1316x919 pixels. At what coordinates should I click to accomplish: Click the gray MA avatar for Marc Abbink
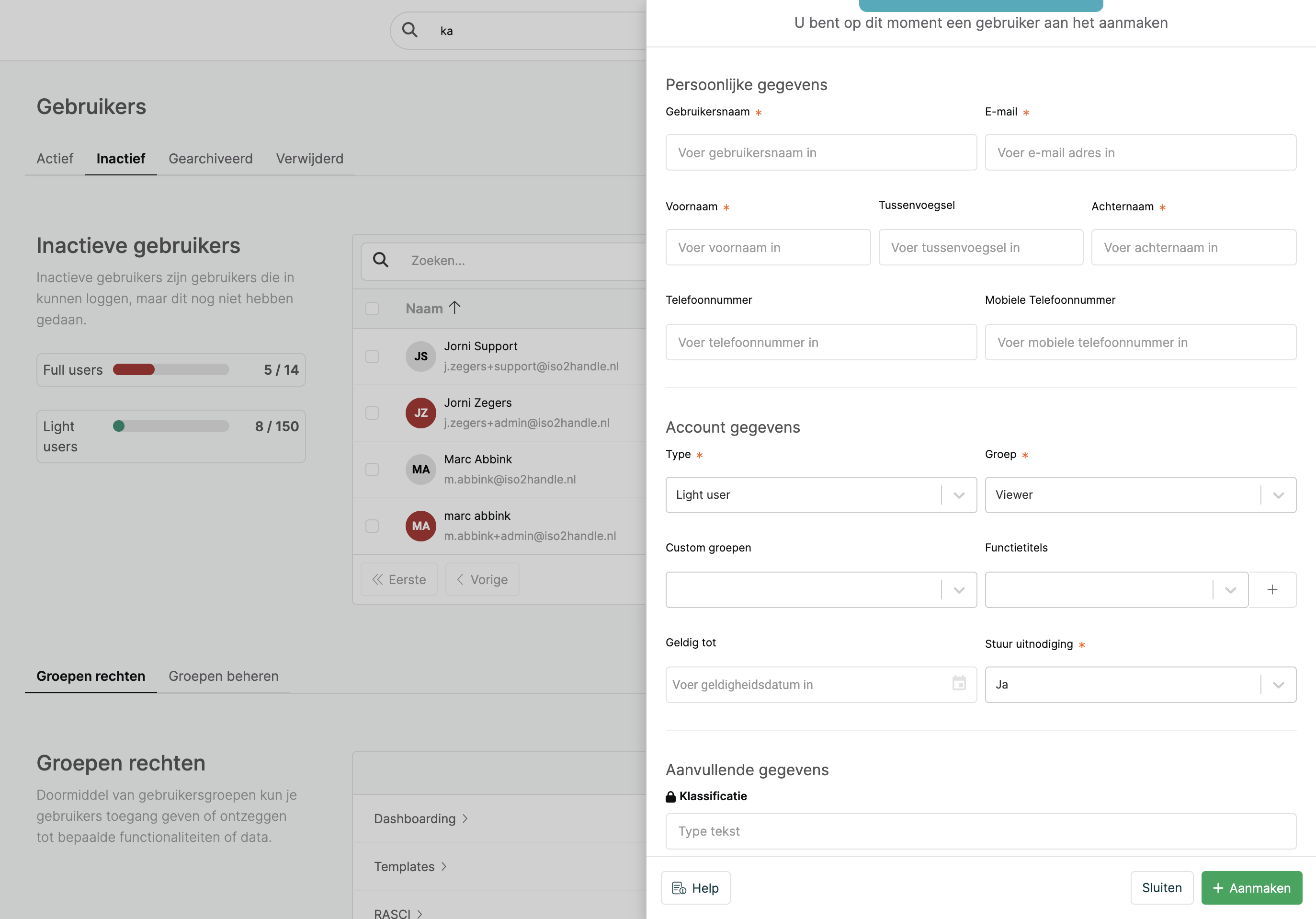[x=420, y=470]
